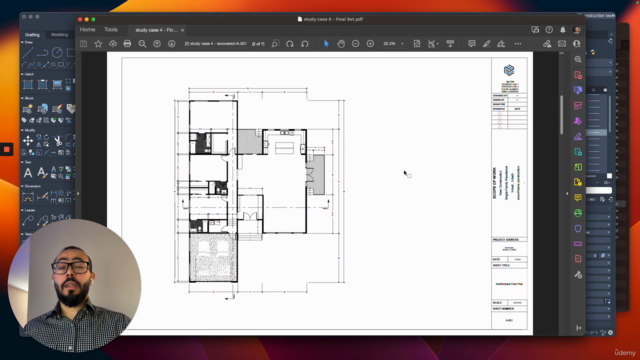Send the file by email envelope icon
Image resolution: width=640 pixels, height=360 pixels.
(562, 44)
